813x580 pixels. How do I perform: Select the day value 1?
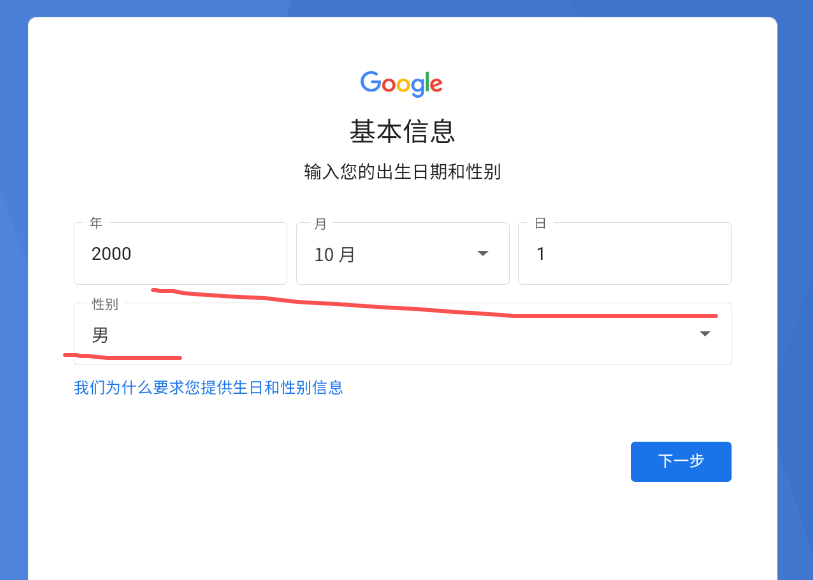click(x=540, y=255)
